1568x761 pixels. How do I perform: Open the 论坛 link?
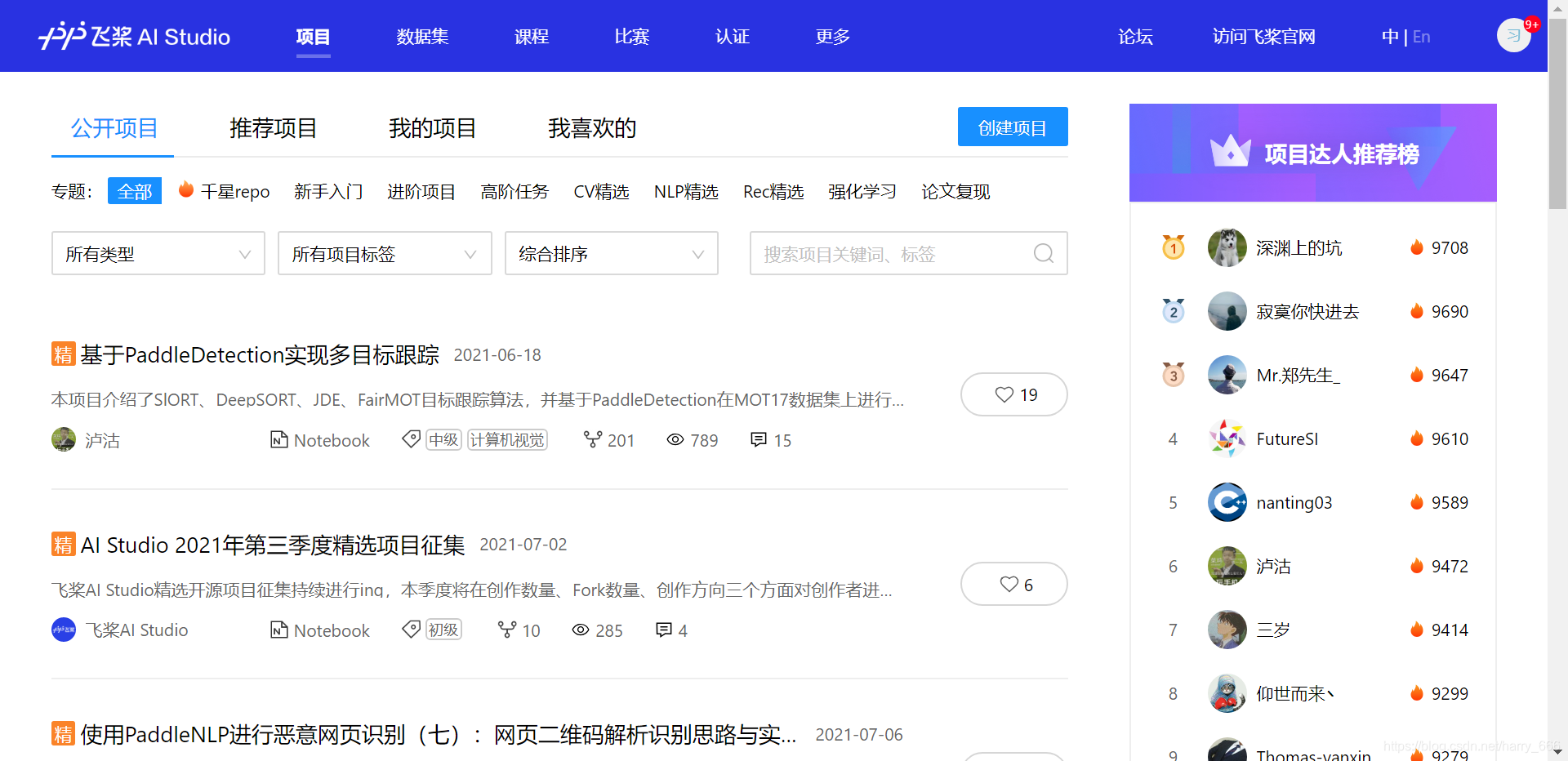pos(1135,36)
